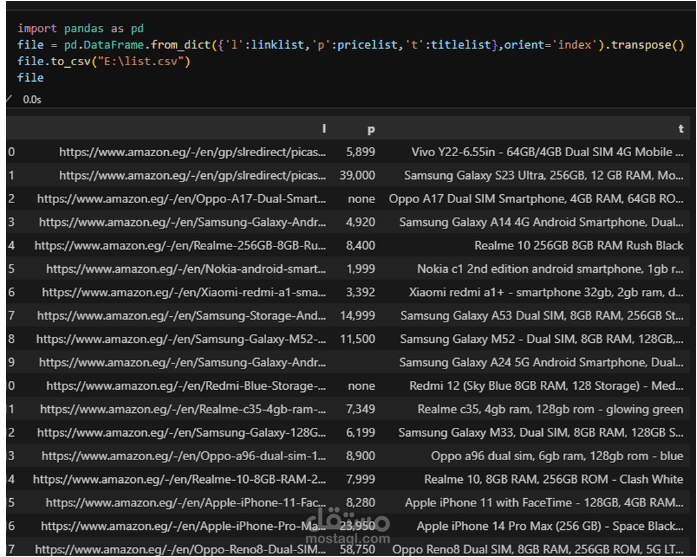Image resolution: width=697 pixels, height=557 pixels.
Task: Click the Samsung Galaxy M52 title cell
Action: (541, 339)
